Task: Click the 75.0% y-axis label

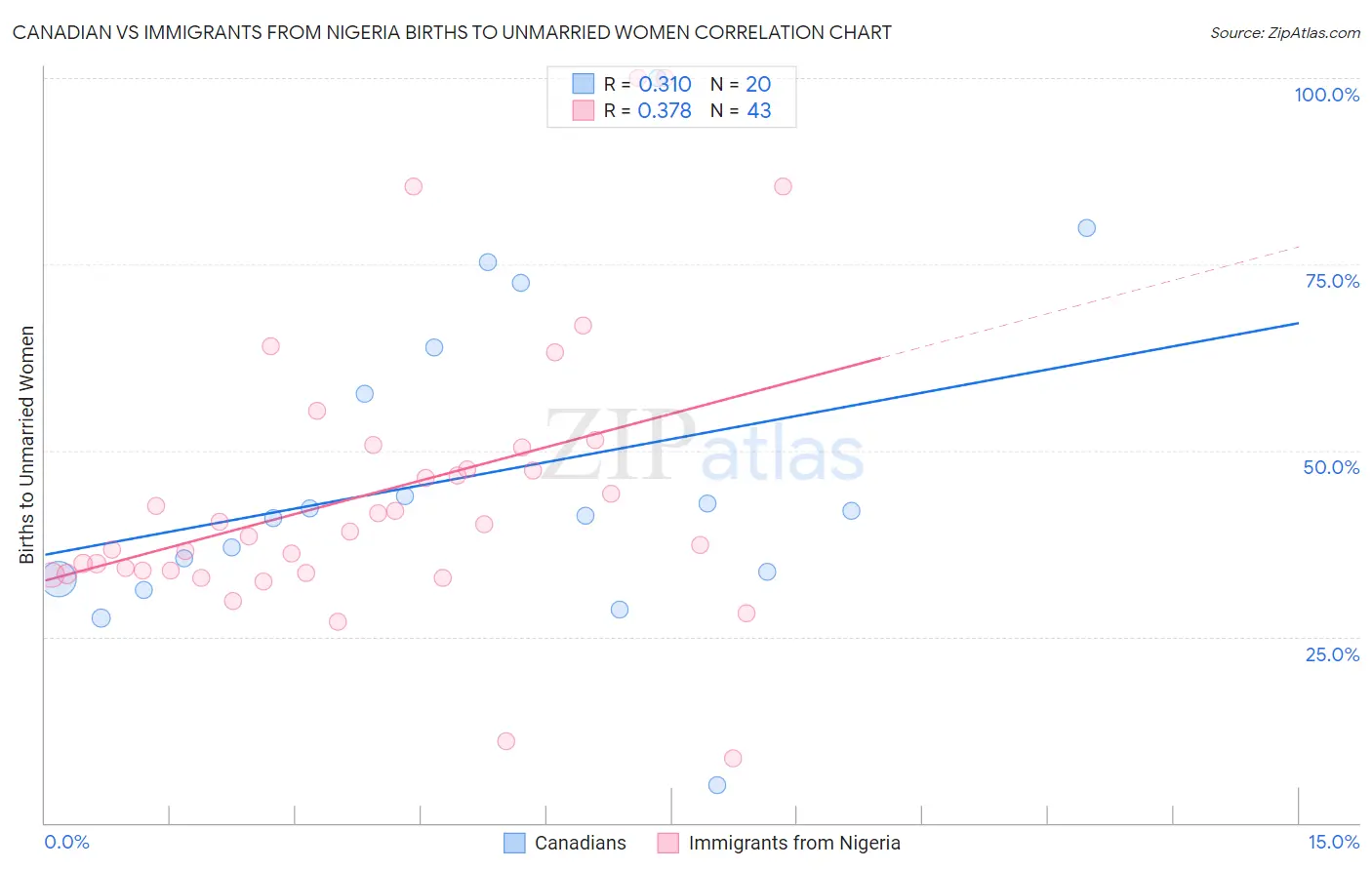Action: (1332, 281)
